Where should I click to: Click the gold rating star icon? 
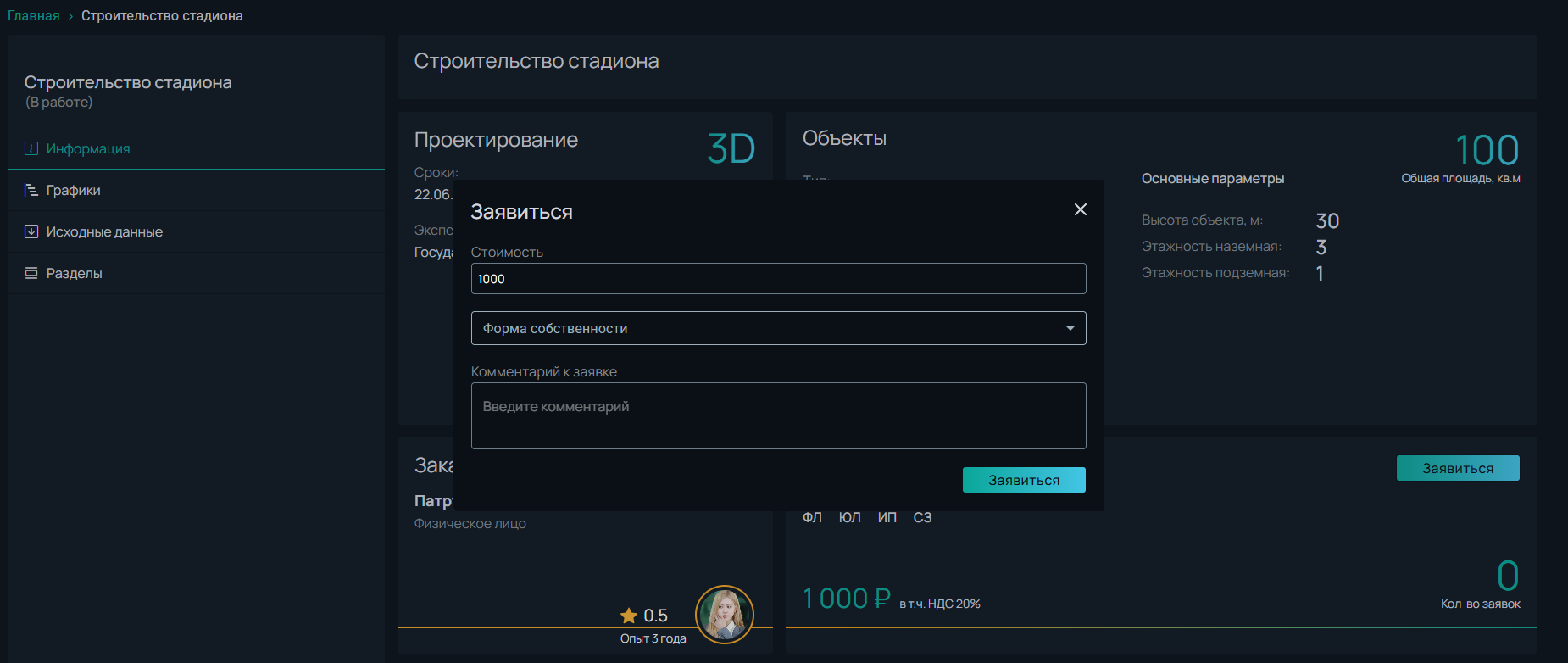(x=629, y=616)
